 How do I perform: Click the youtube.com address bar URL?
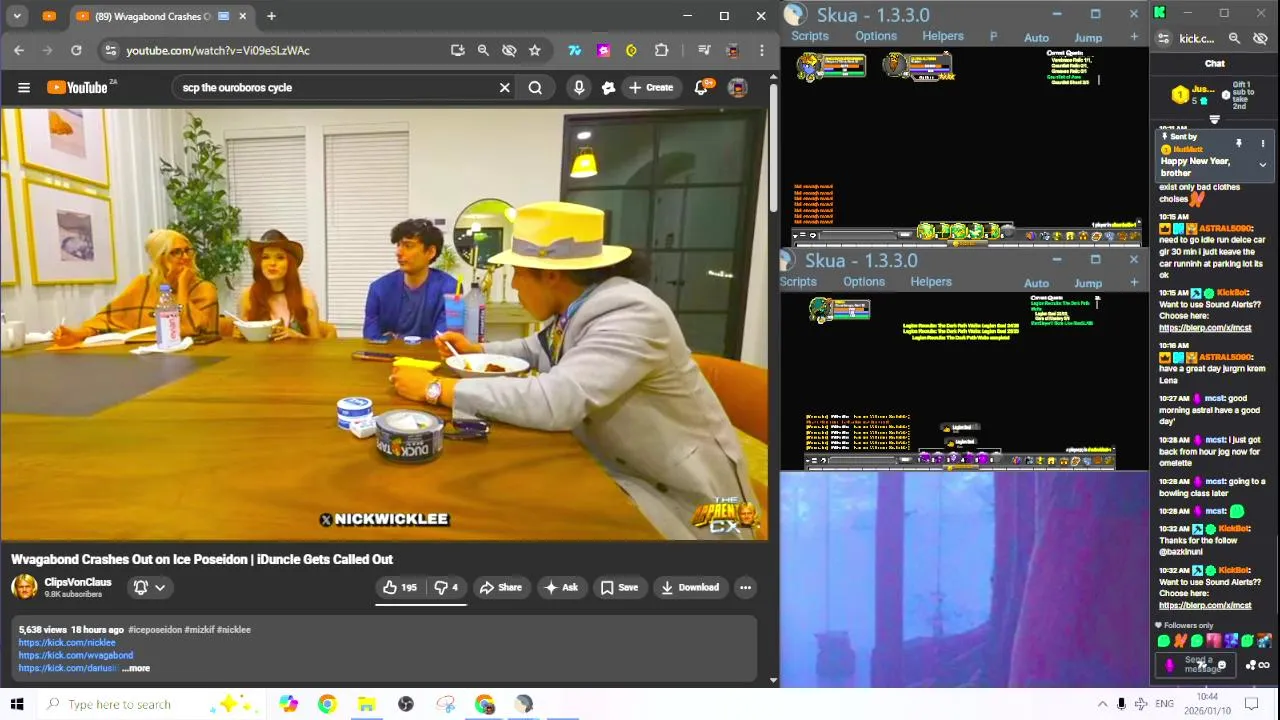tap(218, 50)
